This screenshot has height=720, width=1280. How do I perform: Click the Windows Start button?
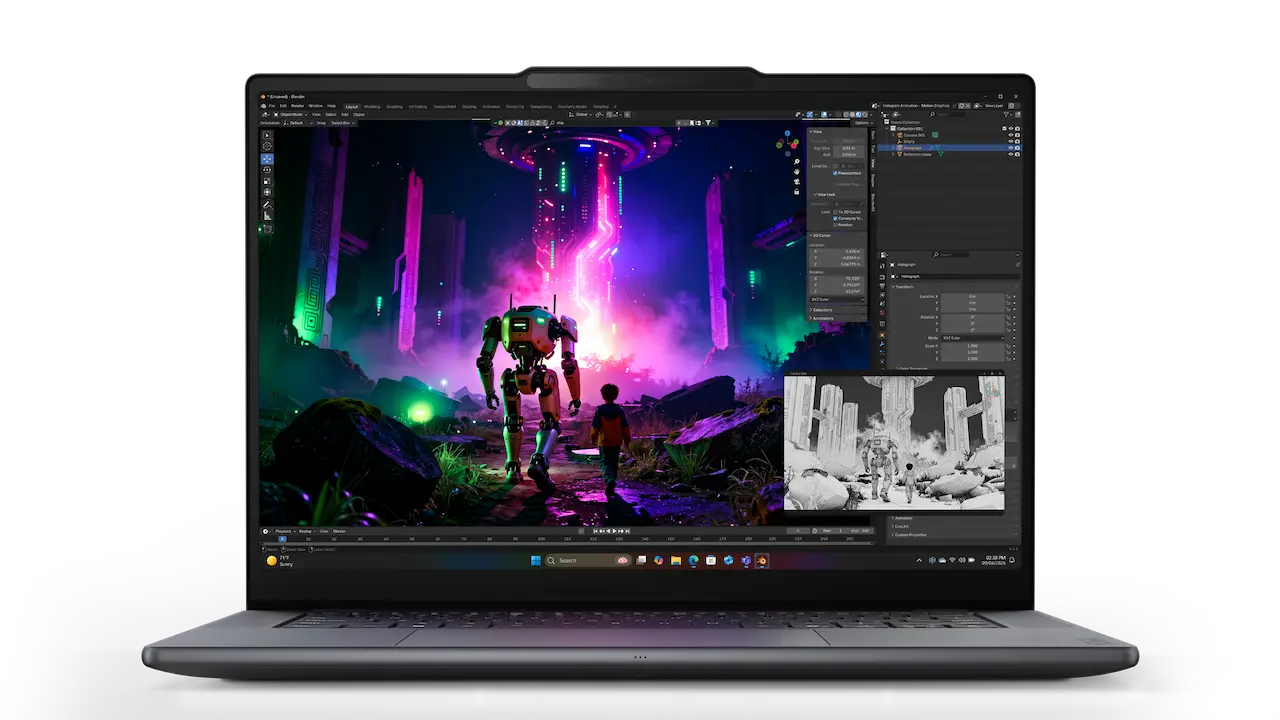tap(536, 560)
